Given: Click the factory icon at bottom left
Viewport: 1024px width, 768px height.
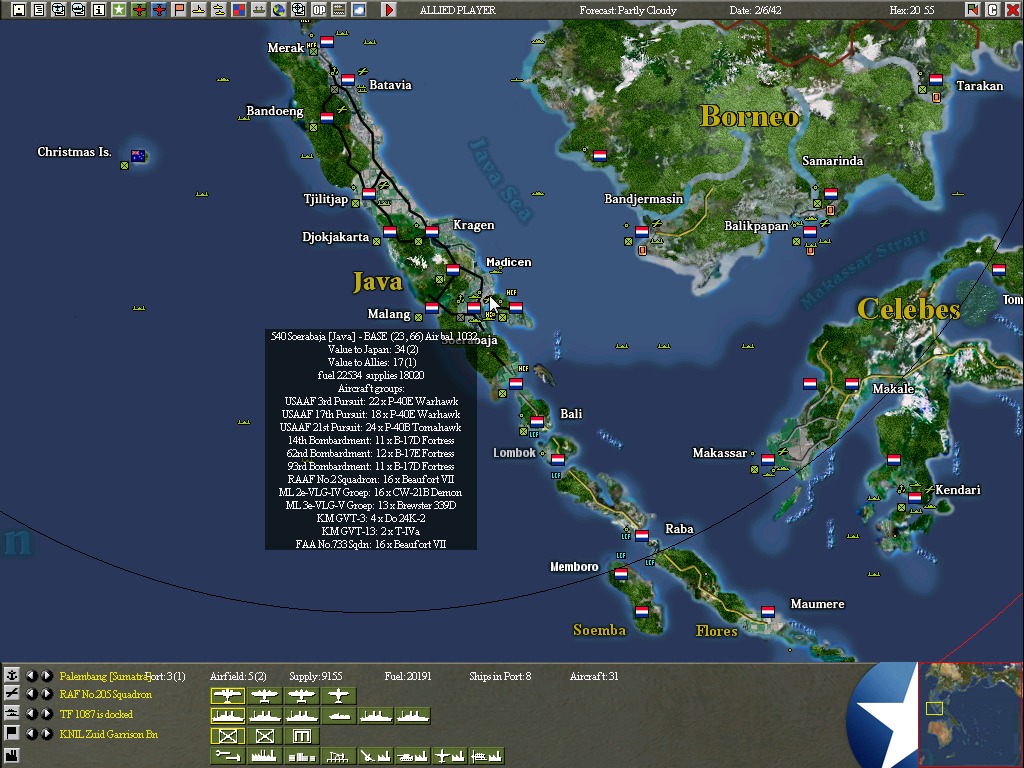Looking at the screenshot, I should pyautogui.click(x=12, y=756).
